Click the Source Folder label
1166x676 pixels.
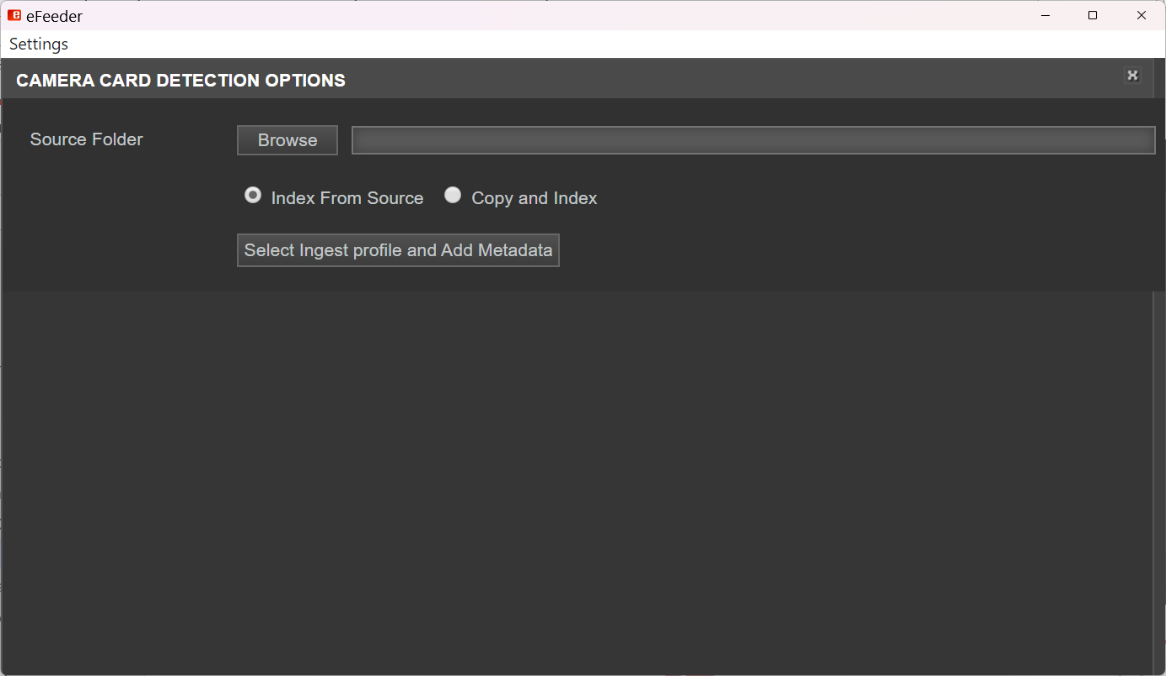86,139
